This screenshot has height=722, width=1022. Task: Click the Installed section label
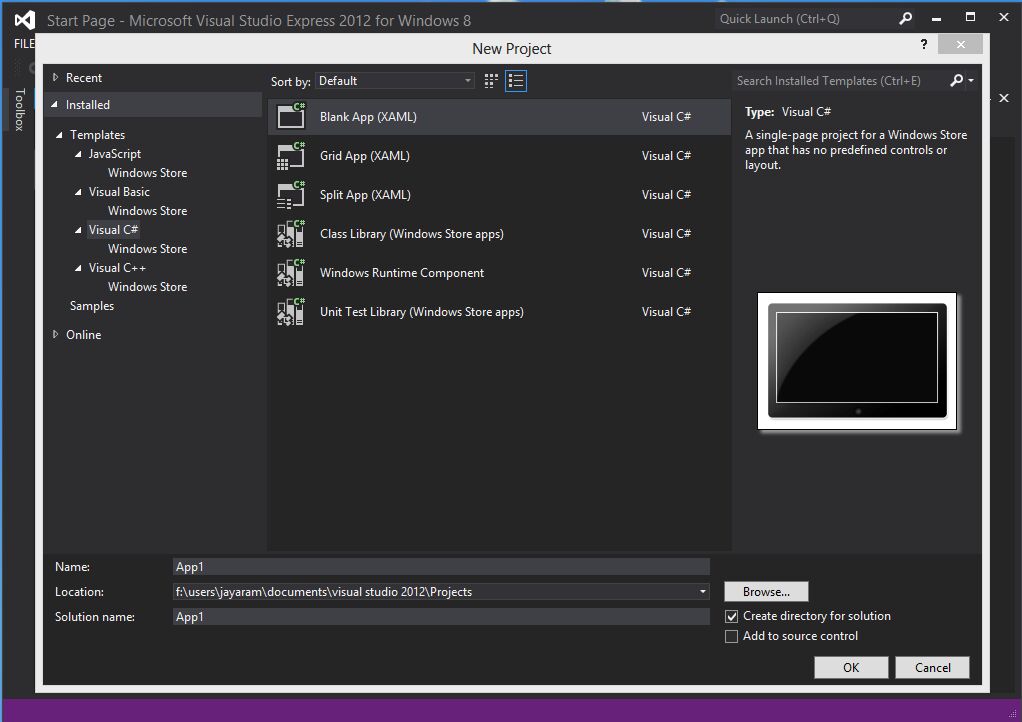[x=87, y=104]
